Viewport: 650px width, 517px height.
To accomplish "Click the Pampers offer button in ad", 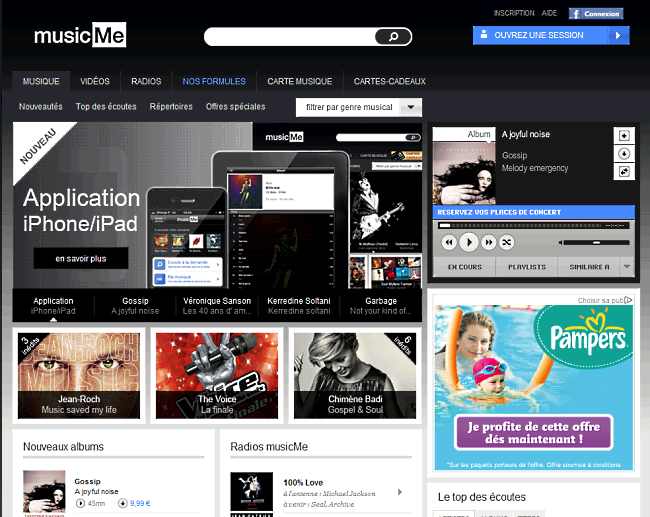I will click(x=534, y=433).
